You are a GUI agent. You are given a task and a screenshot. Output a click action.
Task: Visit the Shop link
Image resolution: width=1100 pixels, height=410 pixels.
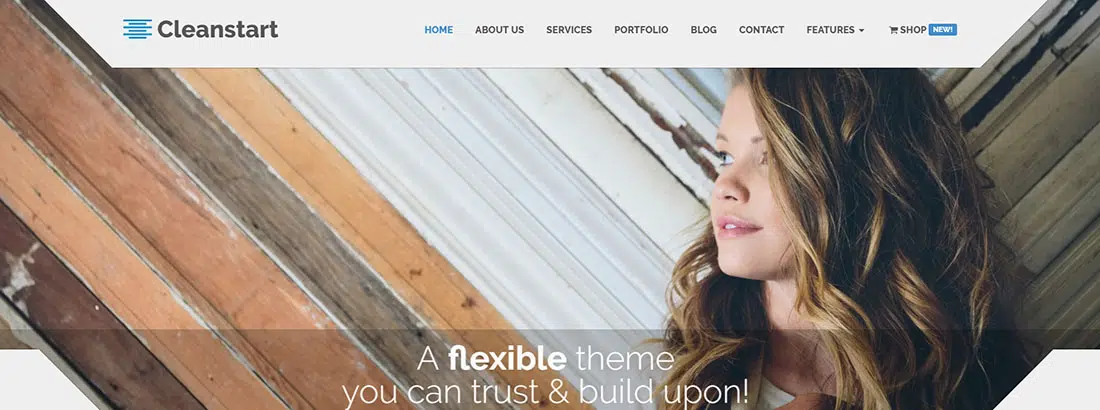913,30
